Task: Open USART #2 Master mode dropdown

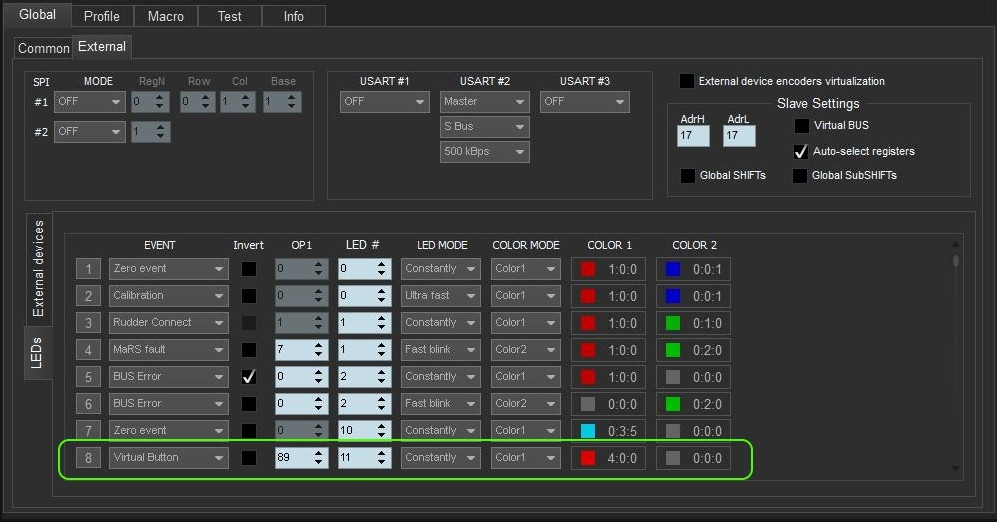Action: [x=484, y=101]
